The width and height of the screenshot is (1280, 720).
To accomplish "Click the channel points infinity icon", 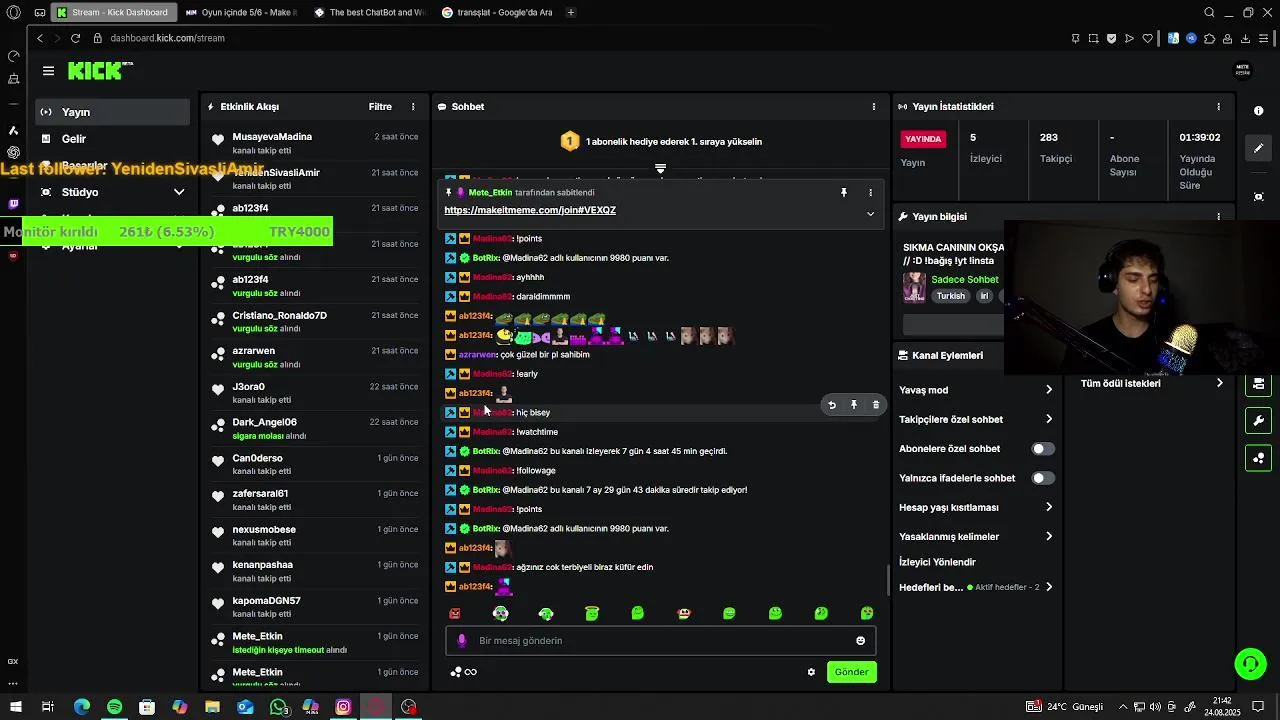I will [464, 672].
